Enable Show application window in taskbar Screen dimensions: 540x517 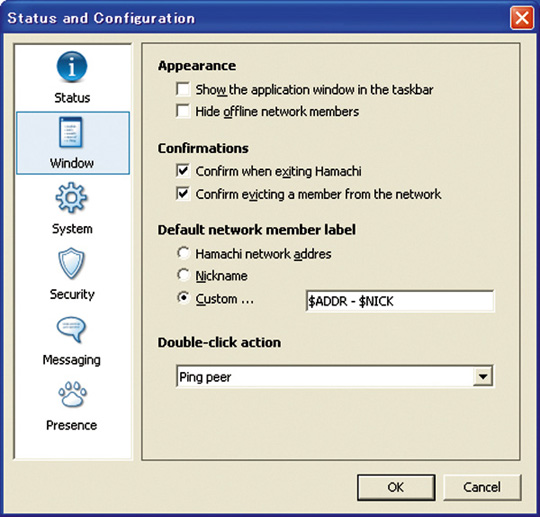click(x=183, y=89)
